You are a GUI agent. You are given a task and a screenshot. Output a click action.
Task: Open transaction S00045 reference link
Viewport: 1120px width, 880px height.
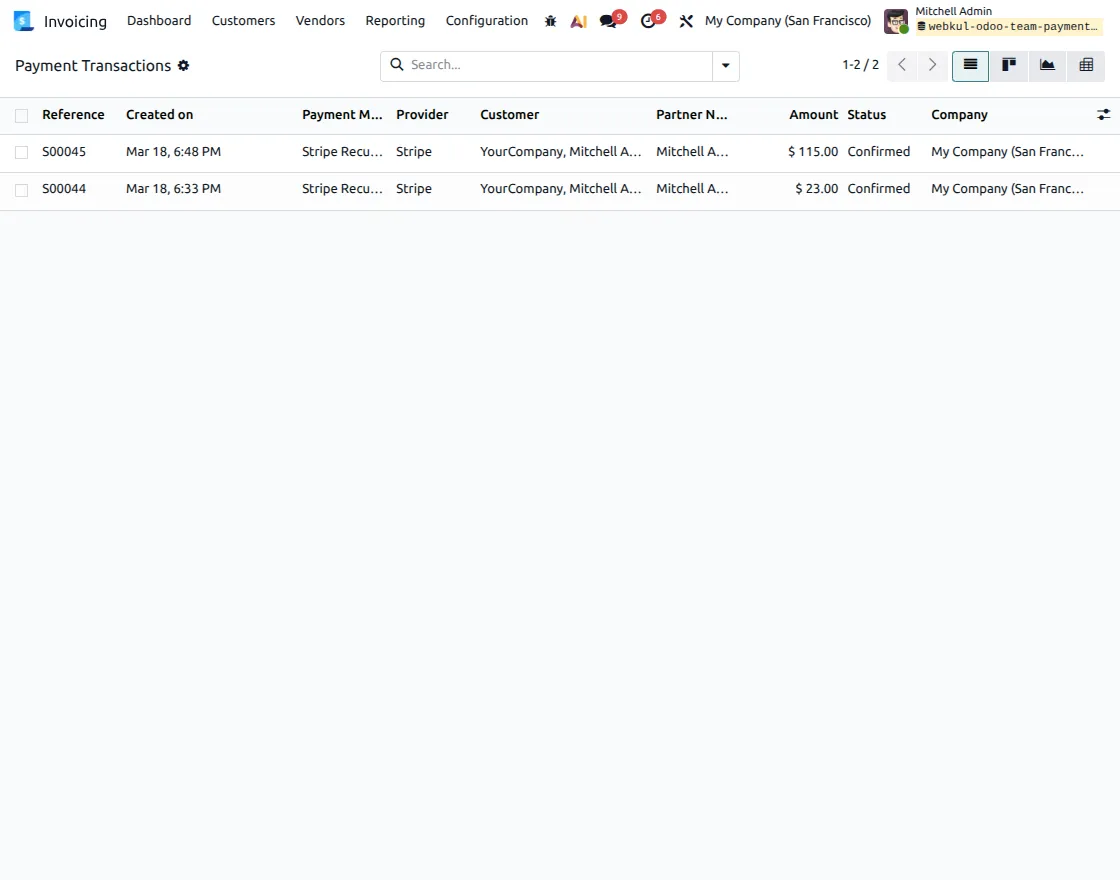62,151
